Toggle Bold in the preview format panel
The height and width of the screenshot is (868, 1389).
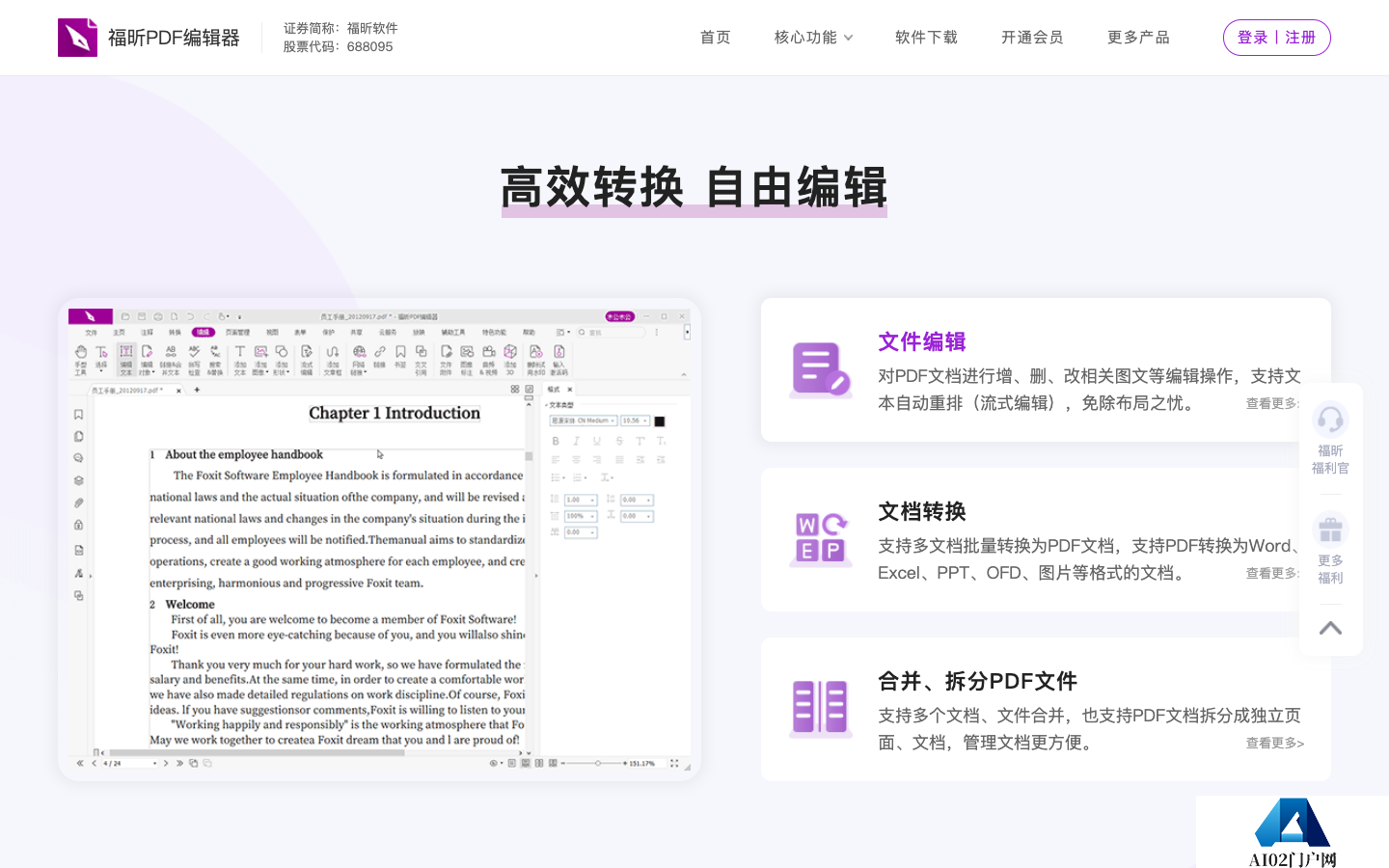(x=556, y=441)
